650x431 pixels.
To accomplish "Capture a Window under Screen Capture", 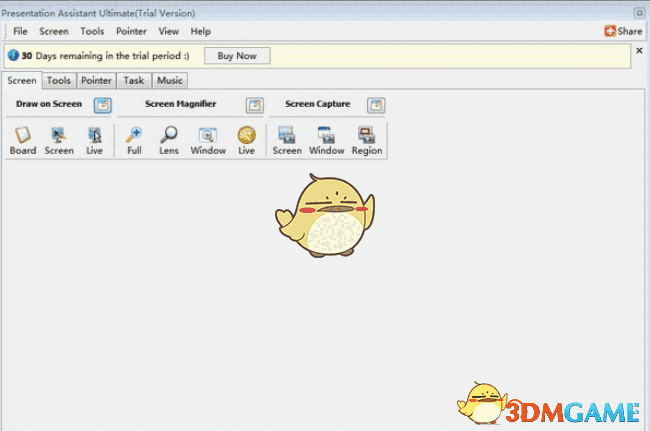I will click(x=326, y=141).
